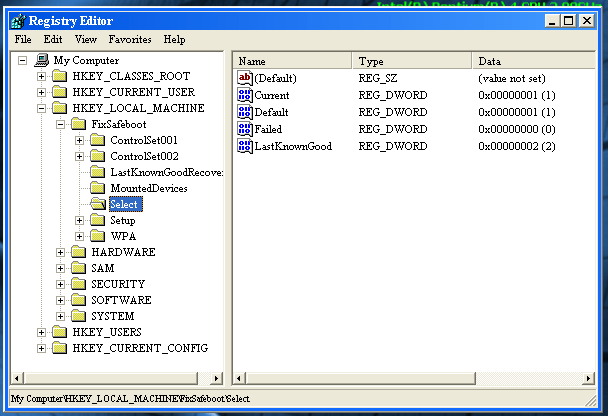Collapse the FixSafeboot key
The height and width of the screenshot is (416, 608).
click(x=60, y=124)
